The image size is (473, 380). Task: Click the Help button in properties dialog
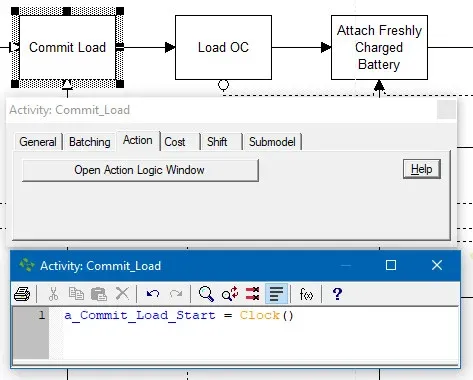(x=422, y=169)
